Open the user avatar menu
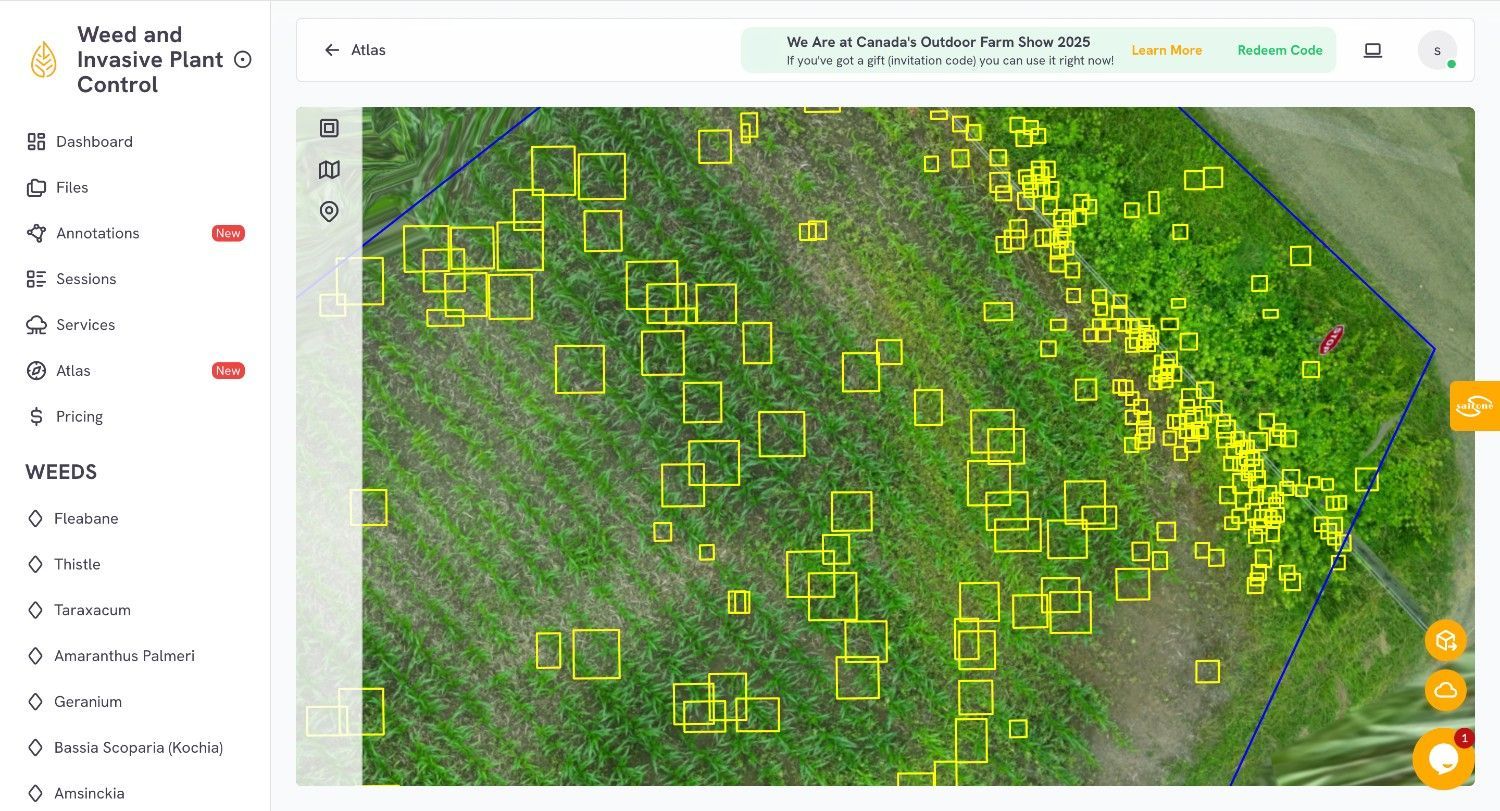 [x=1437, y=50]
